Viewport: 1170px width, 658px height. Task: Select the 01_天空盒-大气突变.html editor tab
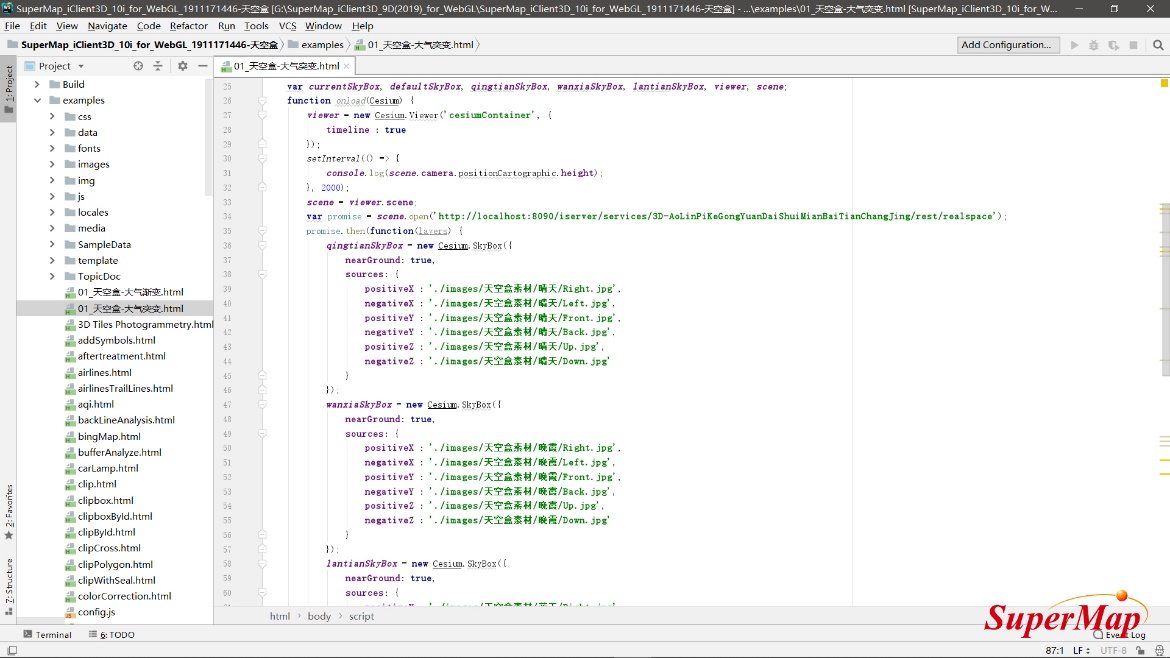tap(285, 66)
